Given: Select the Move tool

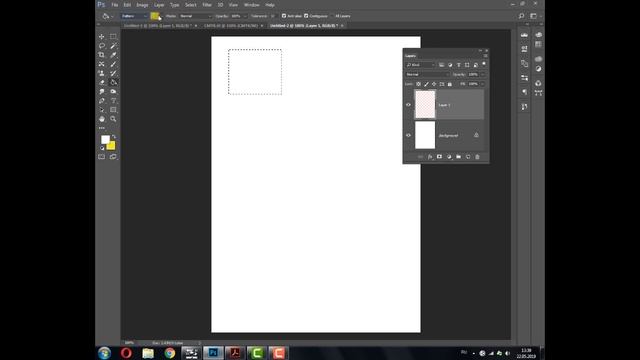Looking at the screenshot, I should point(102,37).
